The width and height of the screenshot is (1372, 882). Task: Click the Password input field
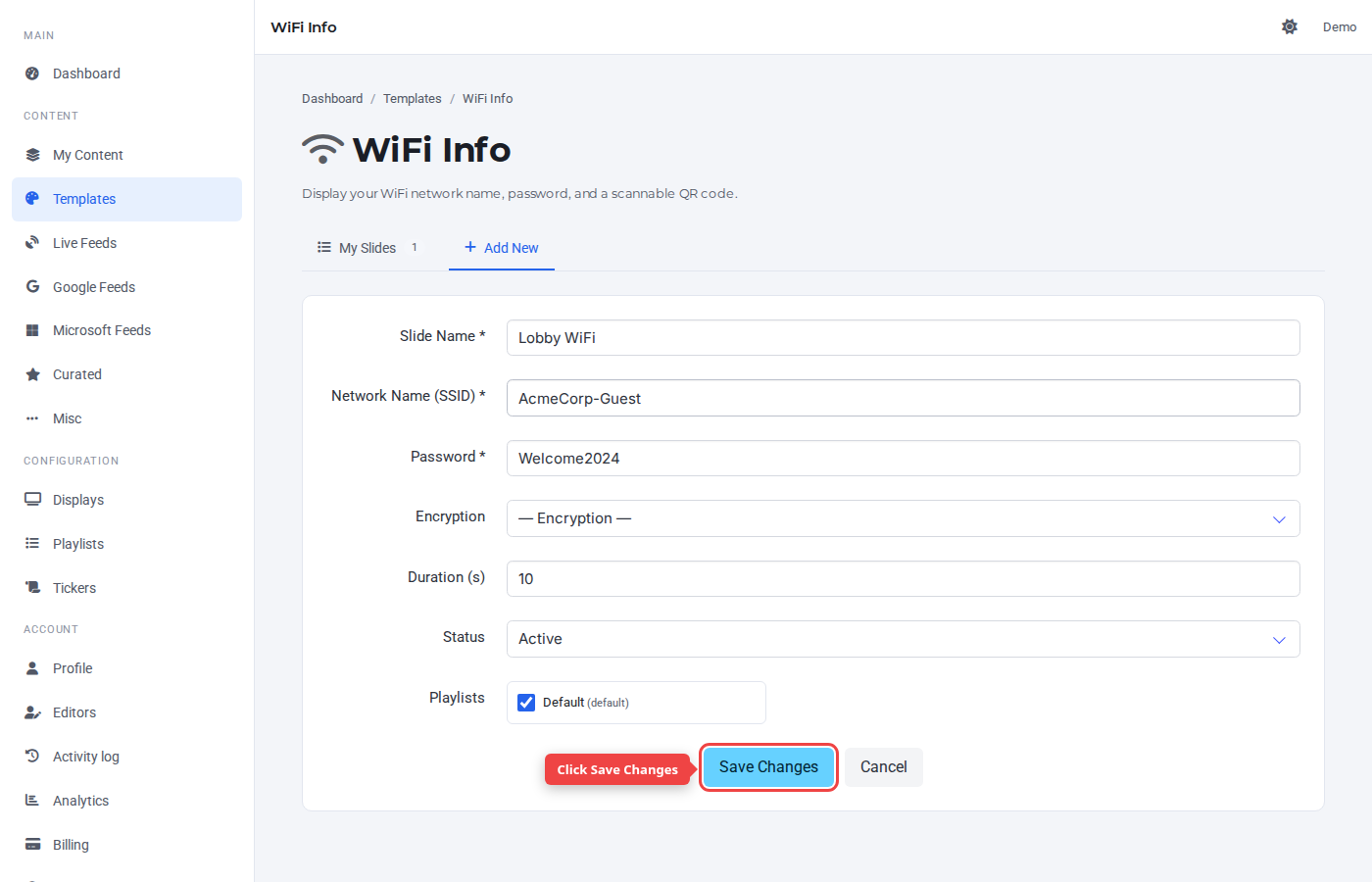pyautogui.click(x=903, y=459)
